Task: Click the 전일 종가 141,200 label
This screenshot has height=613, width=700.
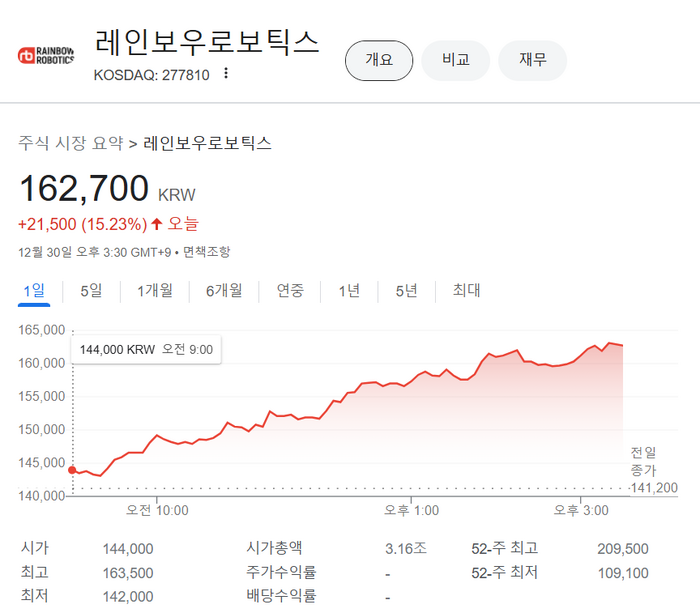Action: (654, 470)
